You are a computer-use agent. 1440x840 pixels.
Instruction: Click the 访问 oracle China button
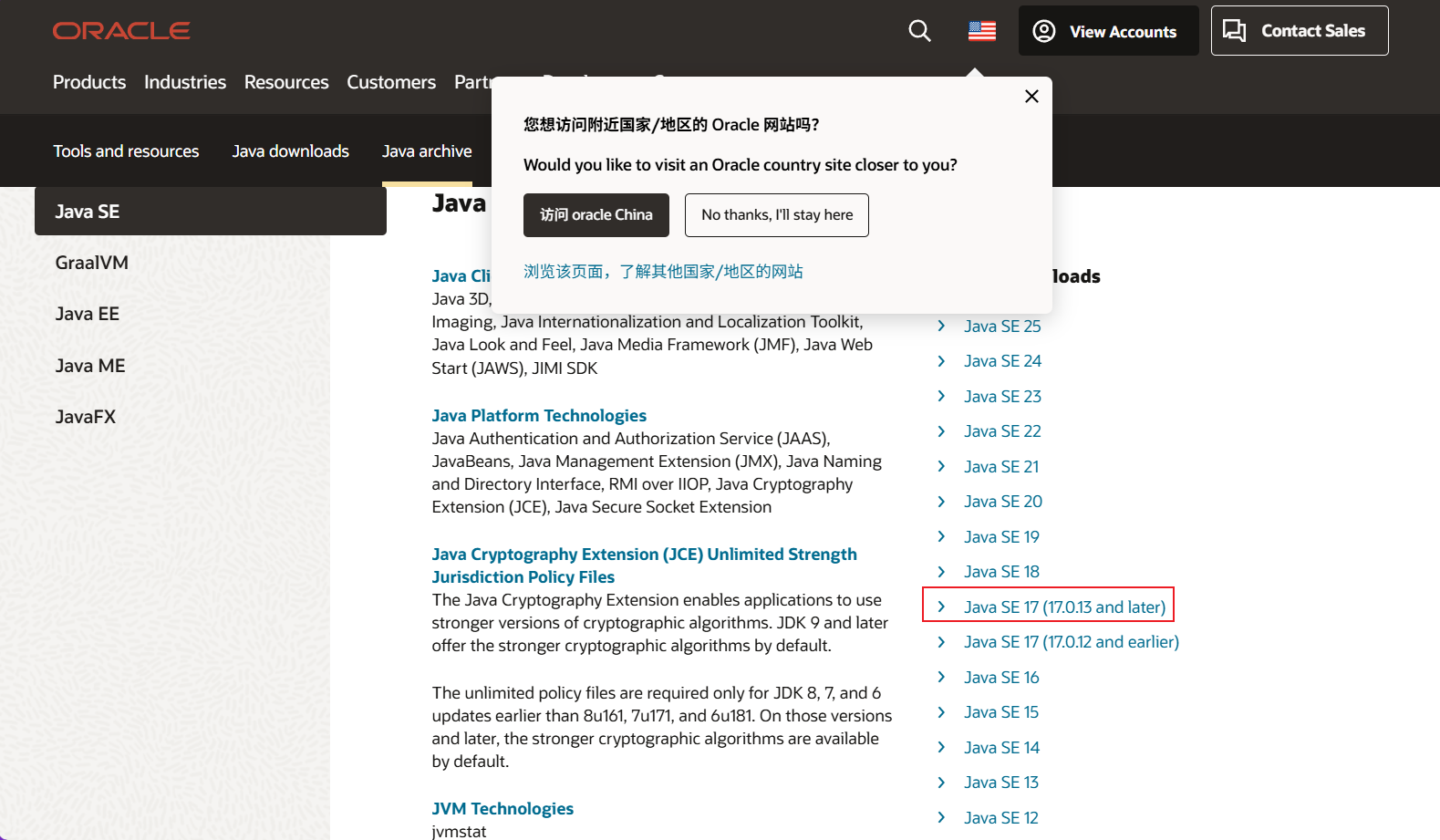click(596, 215)
